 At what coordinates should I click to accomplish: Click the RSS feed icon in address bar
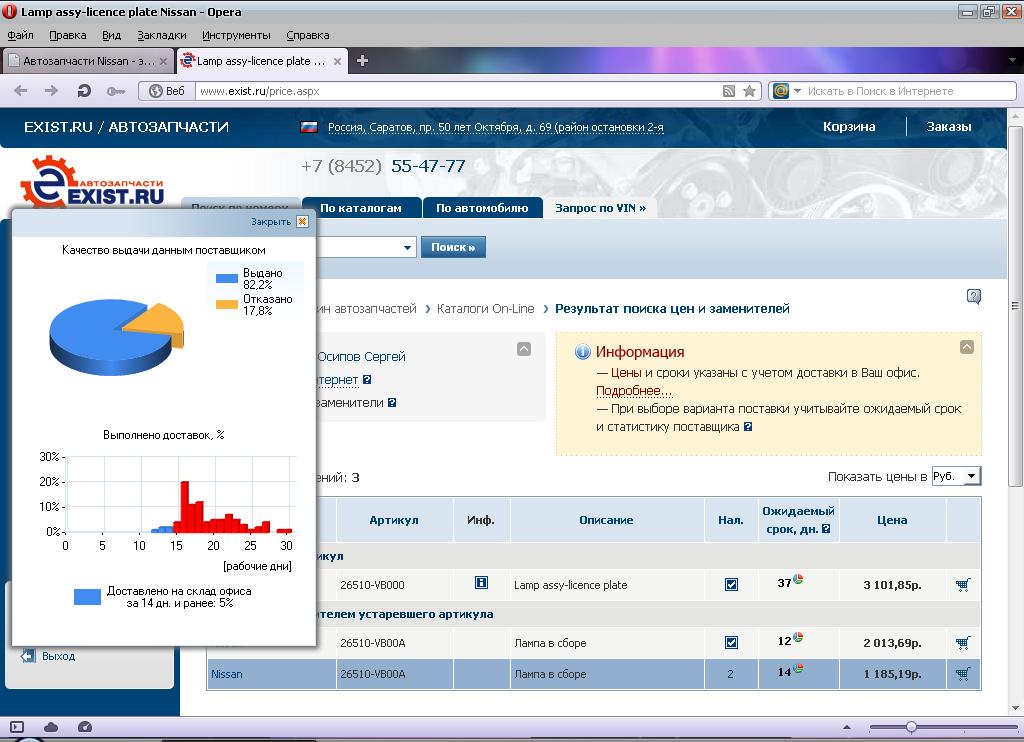click(x=729, y=91)
